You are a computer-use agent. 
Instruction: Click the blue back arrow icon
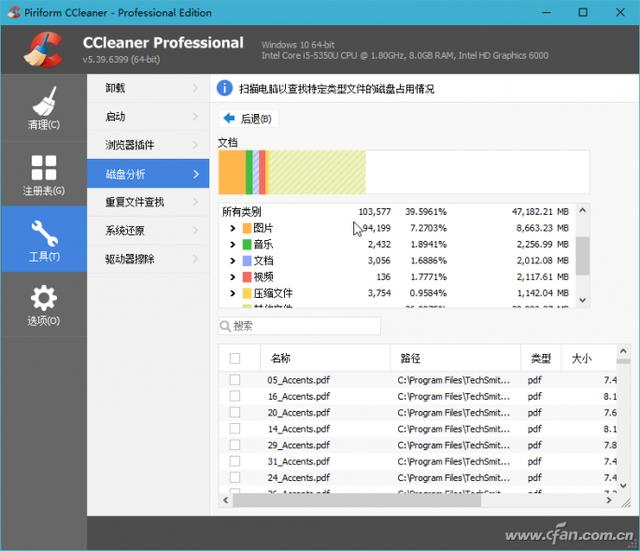(229, 118)
